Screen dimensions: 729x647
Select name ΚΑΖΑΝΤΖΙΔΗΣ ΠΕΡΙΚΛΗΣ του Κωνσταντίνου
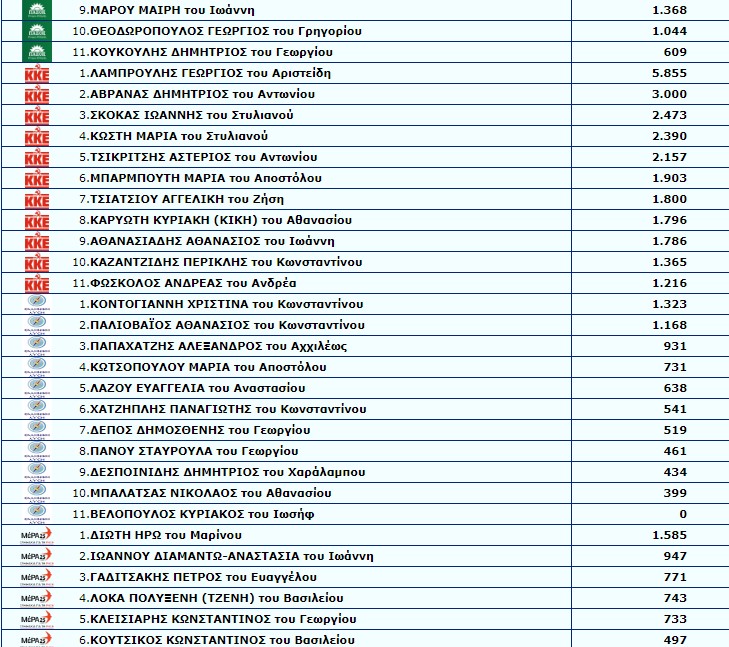click(226, 262)
